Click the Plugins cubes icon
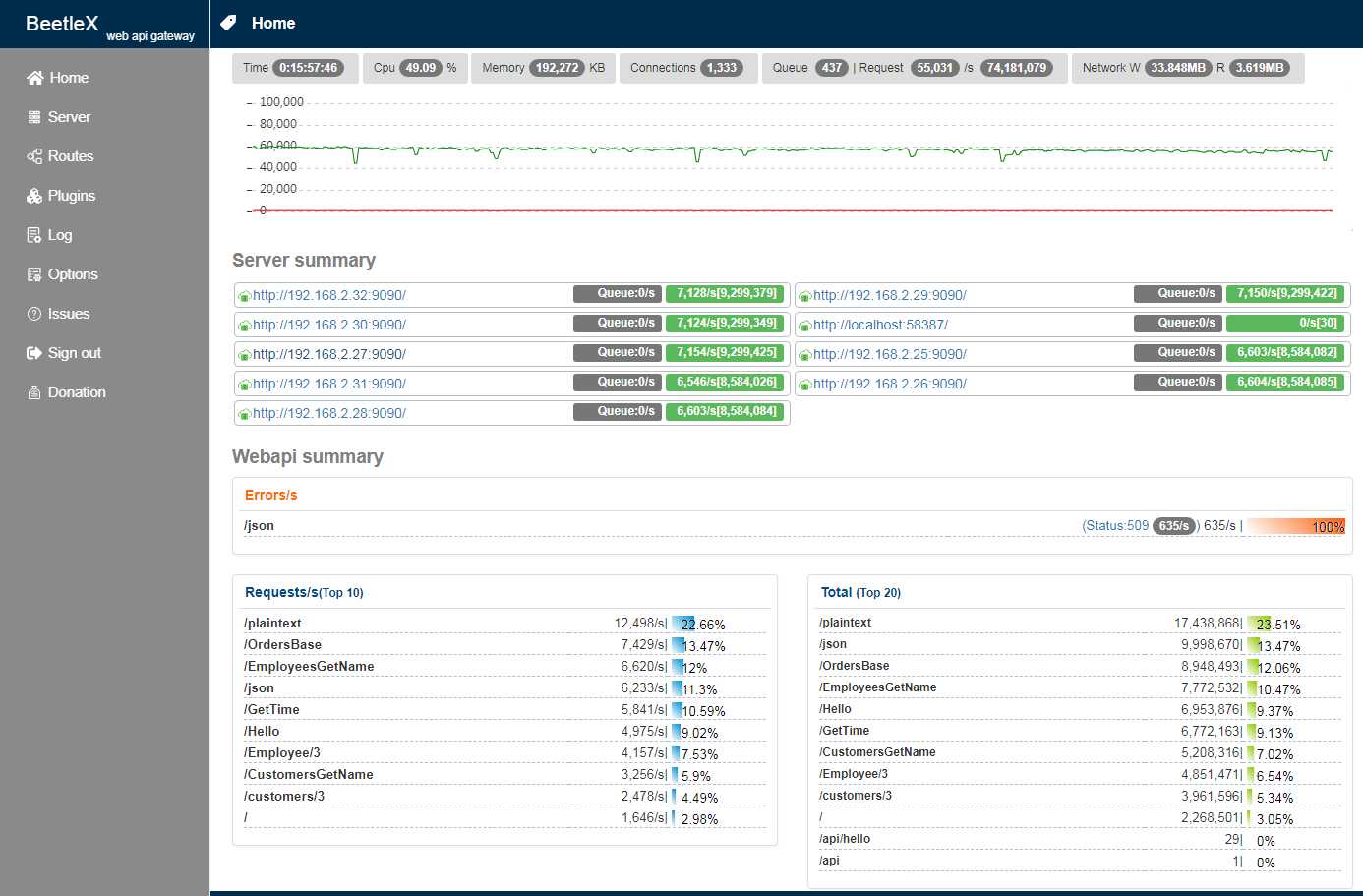The width and height of the screenshot is (1363, 896). tap(34, 196)
